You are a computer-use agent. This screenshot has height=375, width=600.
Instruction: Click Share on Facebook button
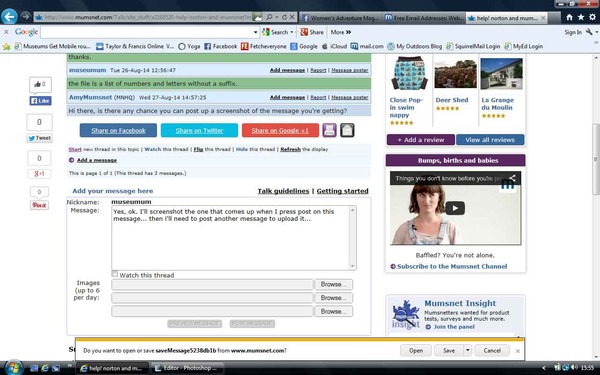click(x=118, y=130)
